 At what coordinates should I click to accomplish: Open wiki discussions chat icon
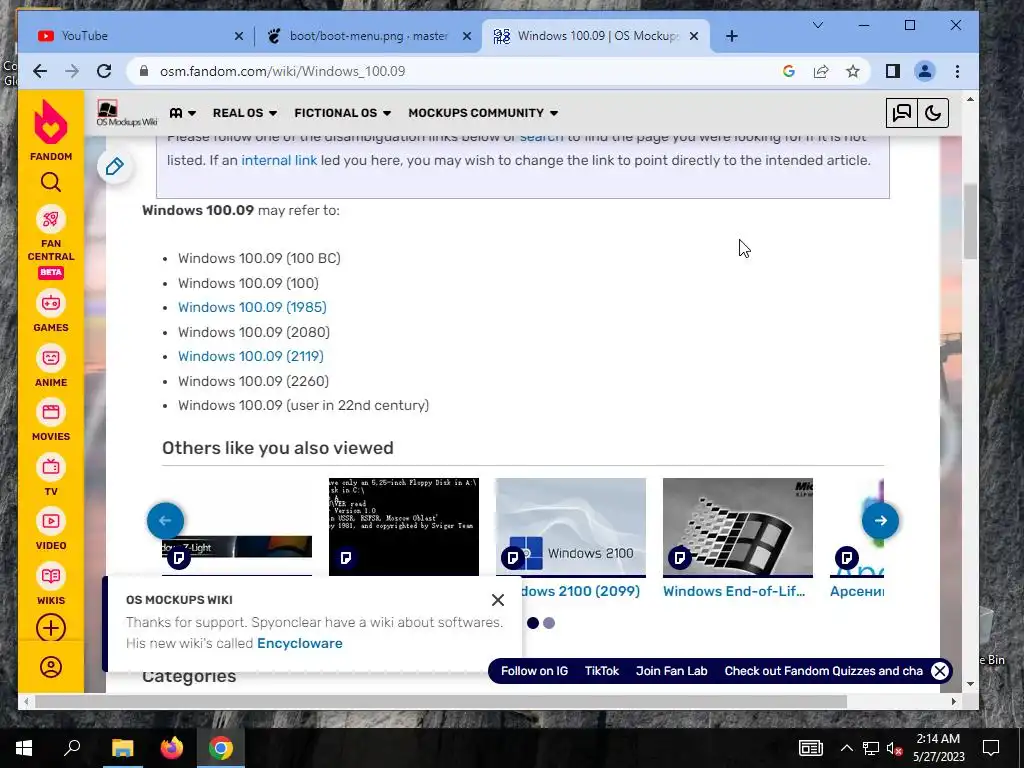901,113
